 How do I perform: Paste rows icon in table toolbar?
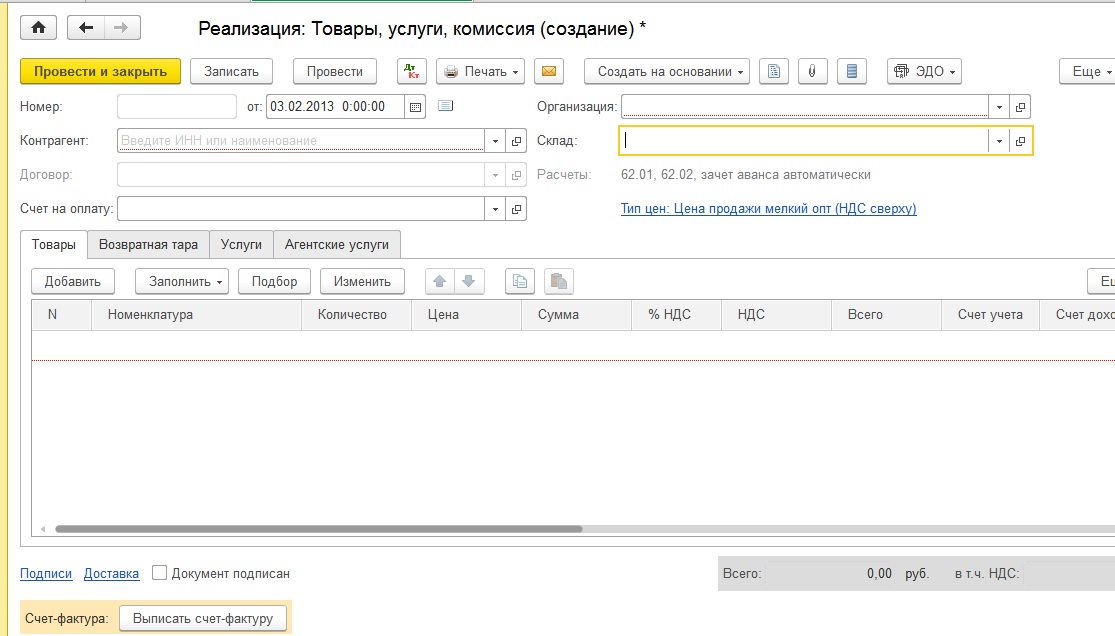coord(559,282)
